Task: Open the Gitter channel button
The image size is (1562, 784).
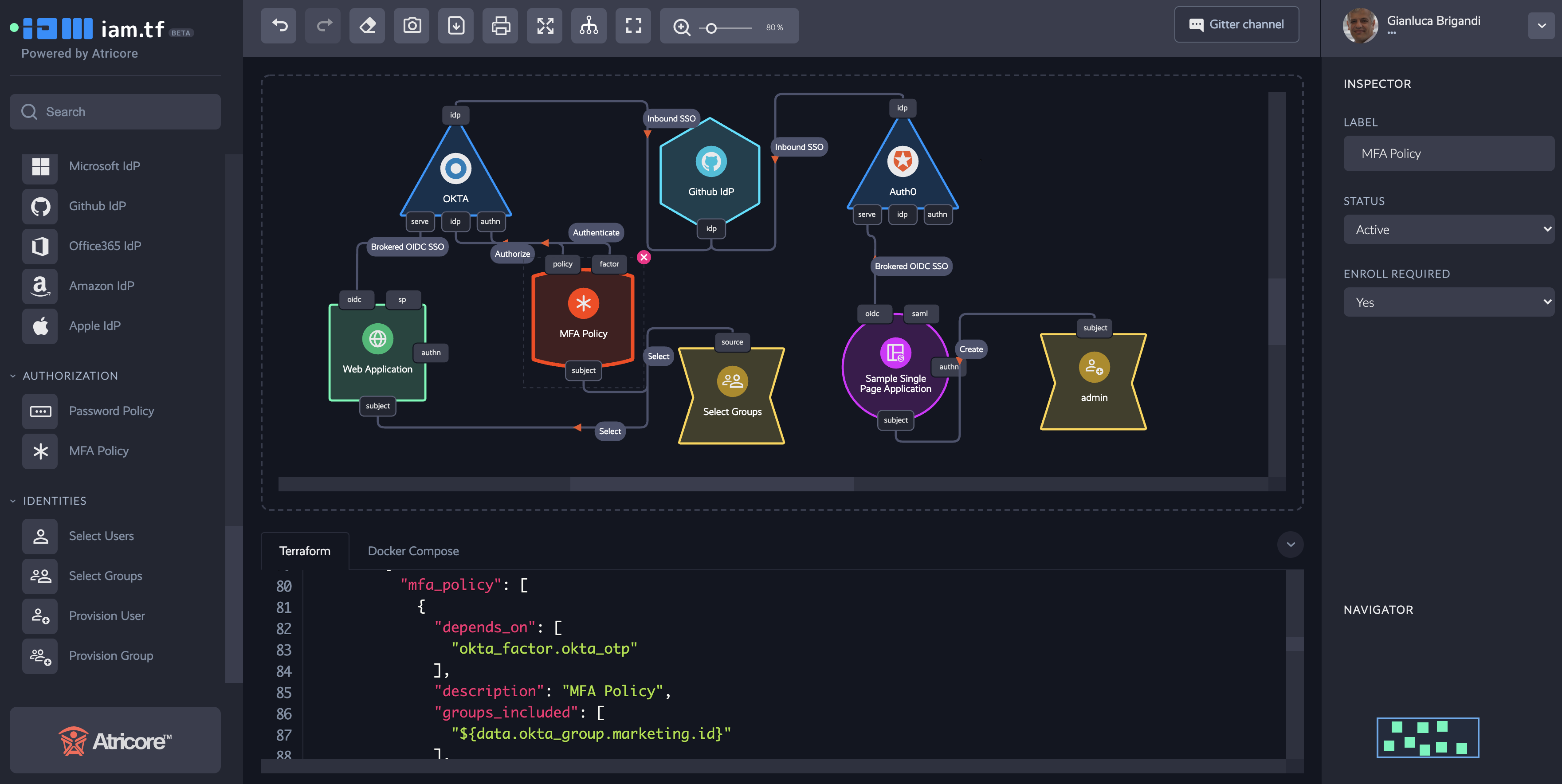Action: pos(1236,24)
